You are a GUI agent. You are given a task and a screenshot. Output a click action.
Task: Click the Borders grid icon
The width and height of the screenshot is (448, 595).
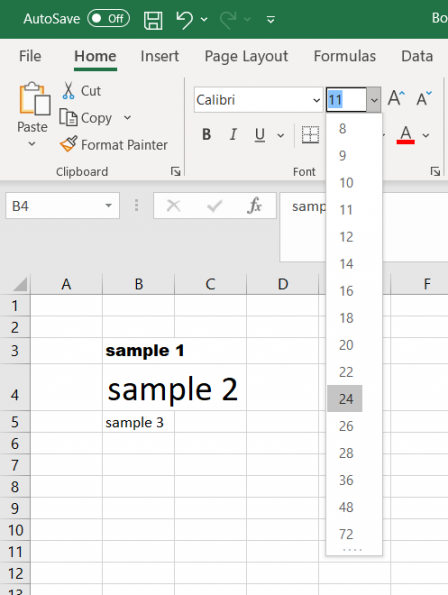(310, 134)
